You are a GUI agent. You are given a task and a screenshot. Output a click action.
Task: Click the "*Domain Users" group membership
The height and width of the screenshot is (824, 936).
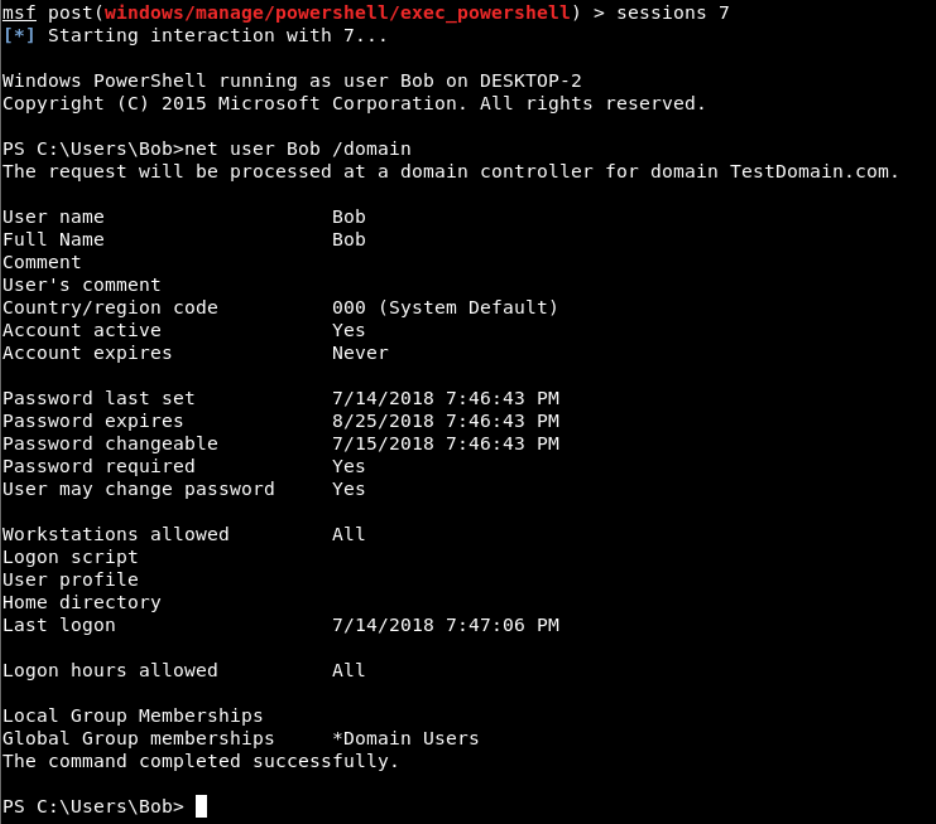click(x=405, y=739)
